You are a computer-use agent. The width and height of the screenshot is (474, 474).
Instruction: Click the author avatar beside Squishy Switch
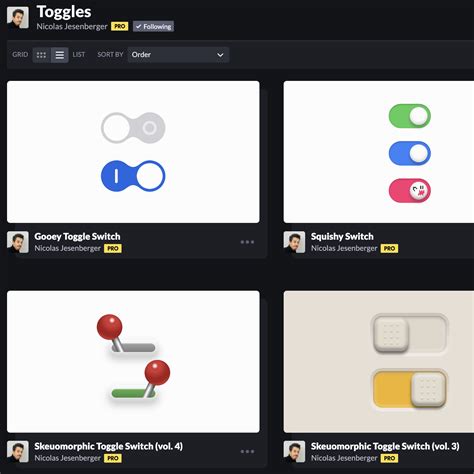click(x=294, y=242)
